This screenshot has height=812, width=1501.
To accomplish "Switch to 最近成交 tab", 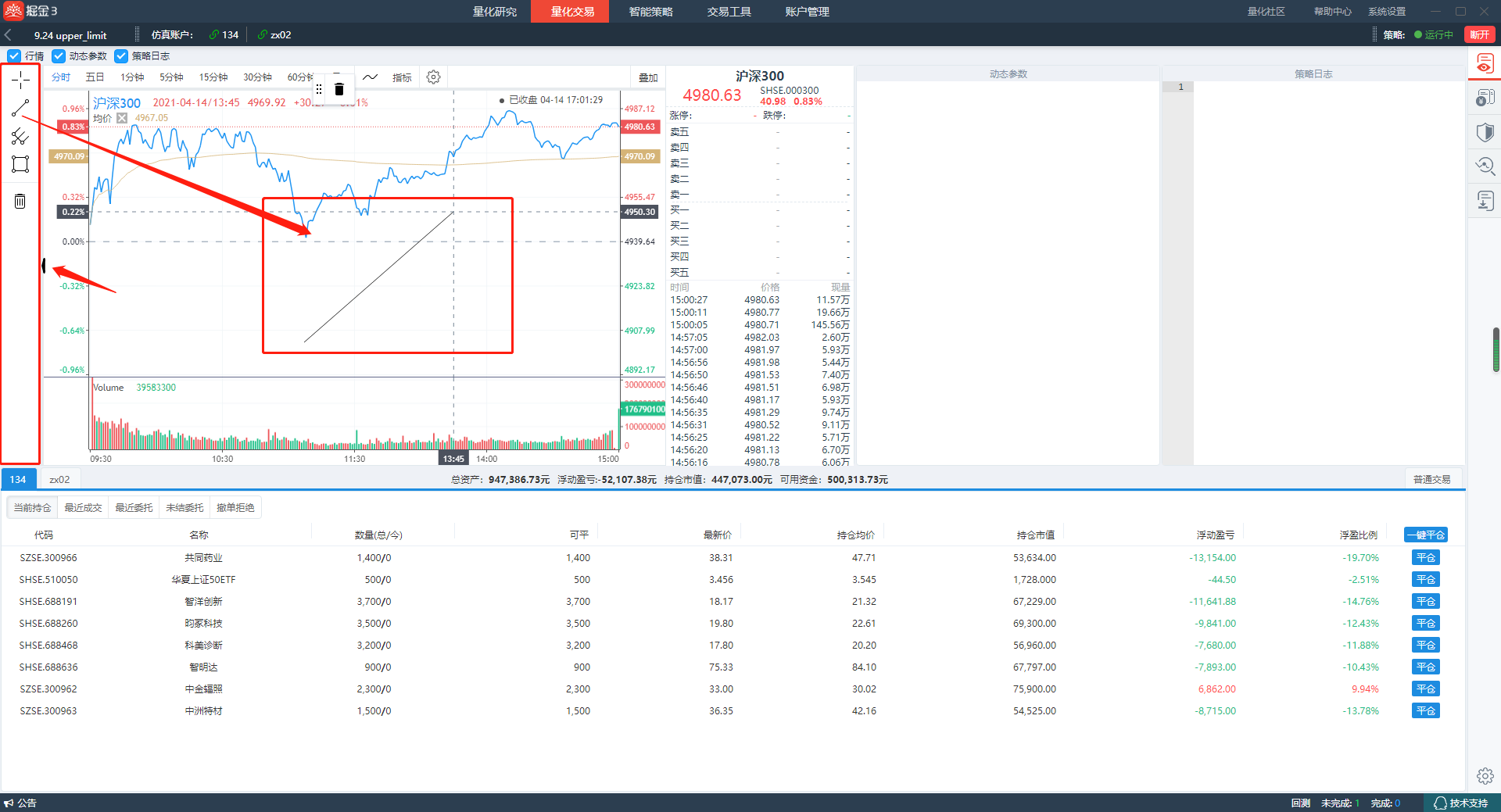I will pyautogui.click(x=83, y=508).
